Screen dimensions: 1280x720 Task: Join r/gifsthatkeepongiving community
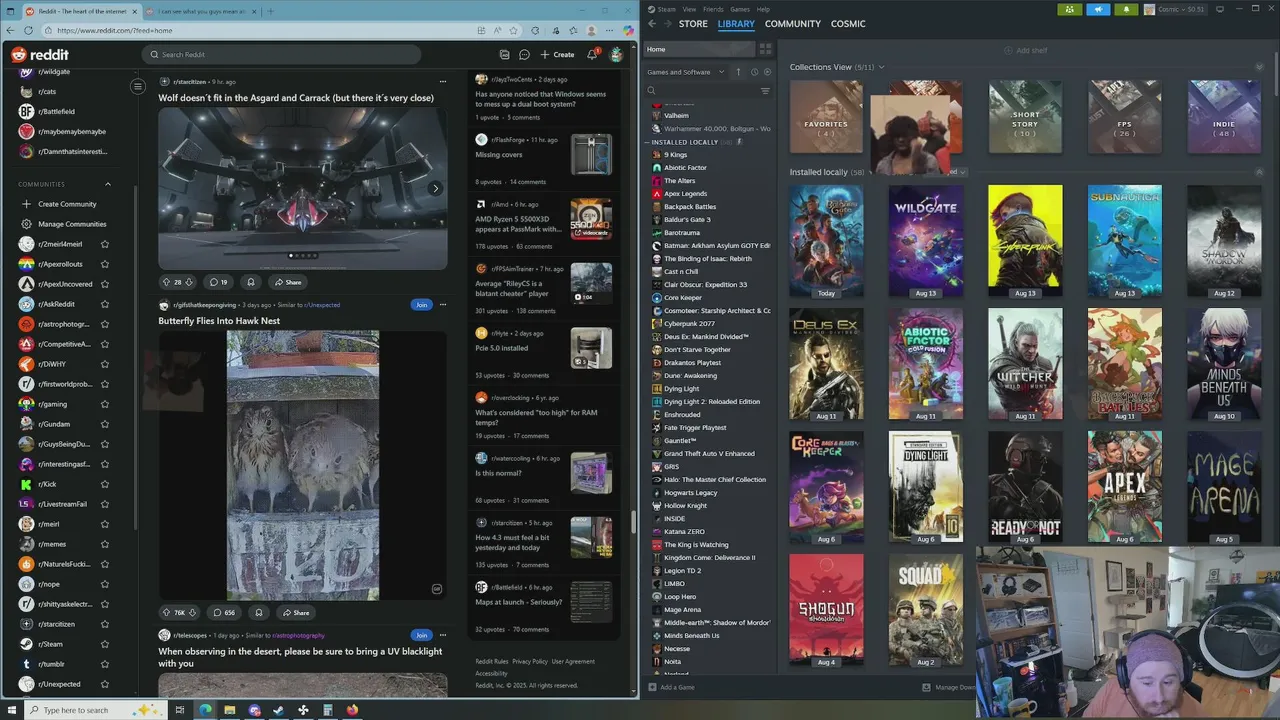coord(421,305)
